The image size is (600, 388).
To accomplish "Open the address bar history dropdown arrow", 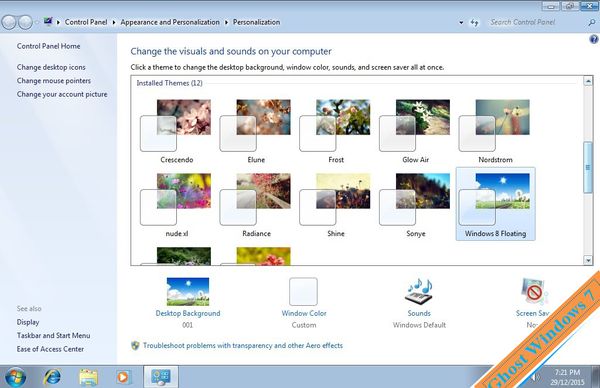I will 461,23.
